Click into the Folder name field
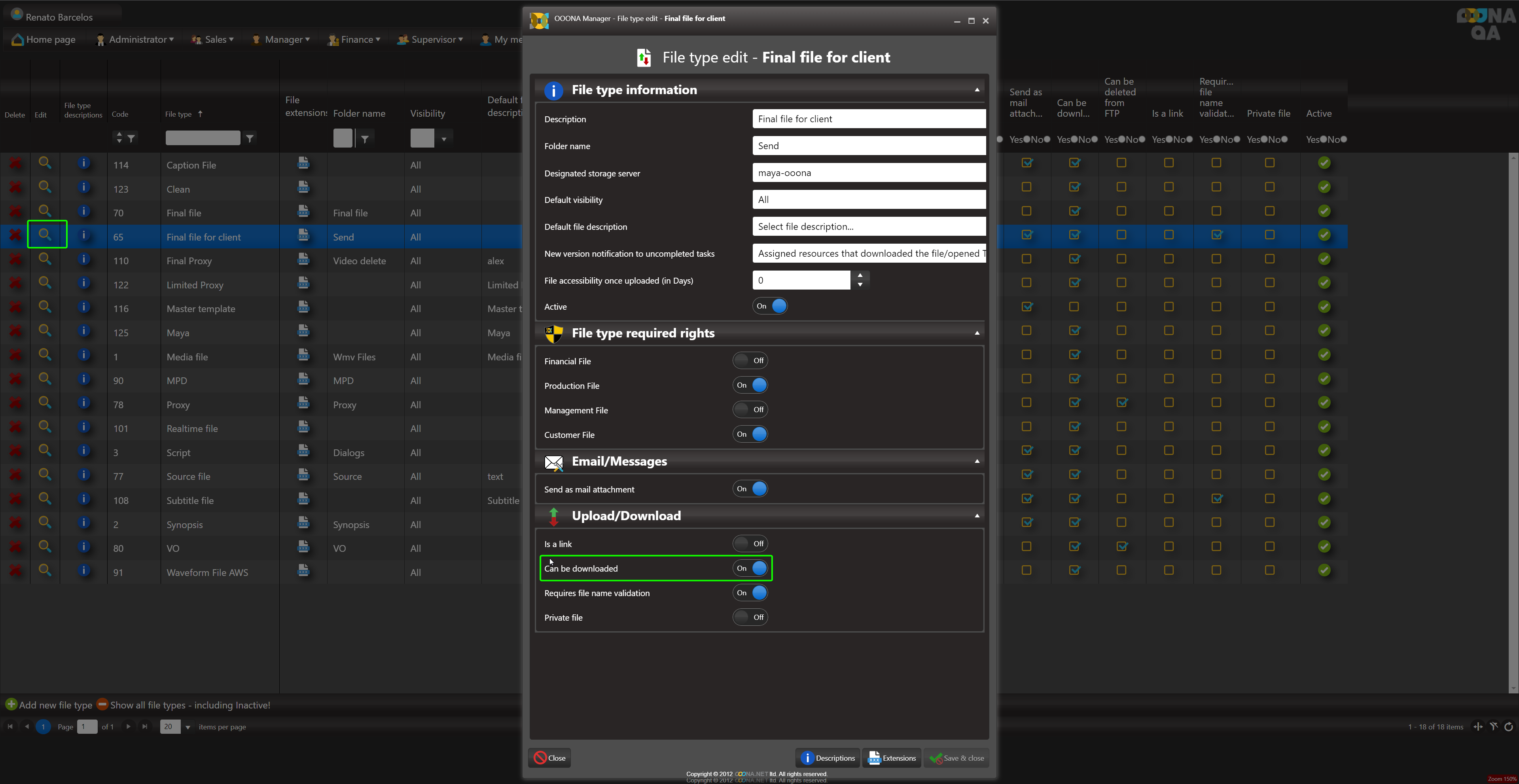Screen dimensions: 1519x784 pos(868,146)
